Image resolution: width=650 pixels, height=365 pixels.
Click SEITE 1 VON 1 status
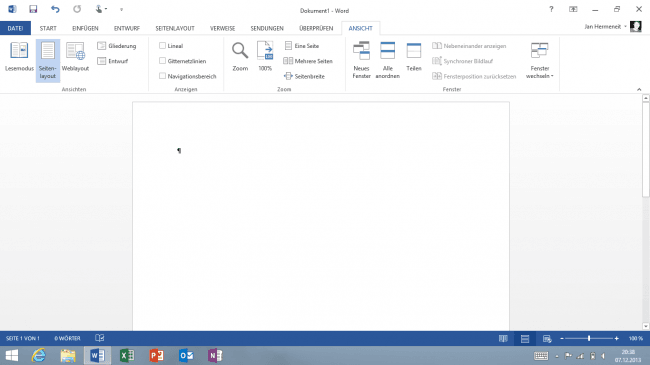point(23,338)
